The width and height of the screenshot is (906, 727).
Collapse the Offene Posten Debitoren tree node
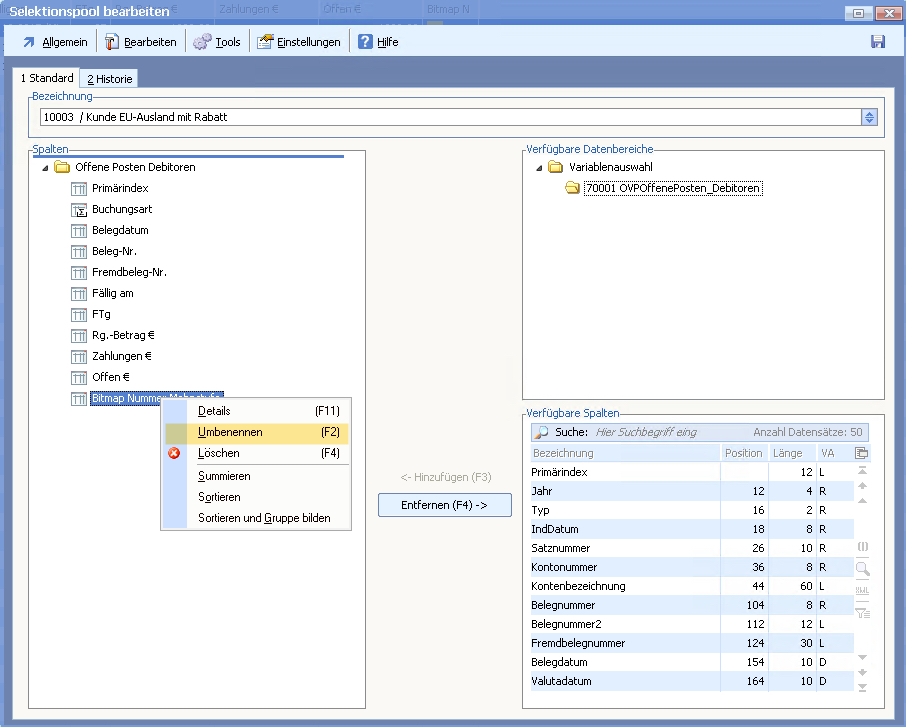point(45,168)
